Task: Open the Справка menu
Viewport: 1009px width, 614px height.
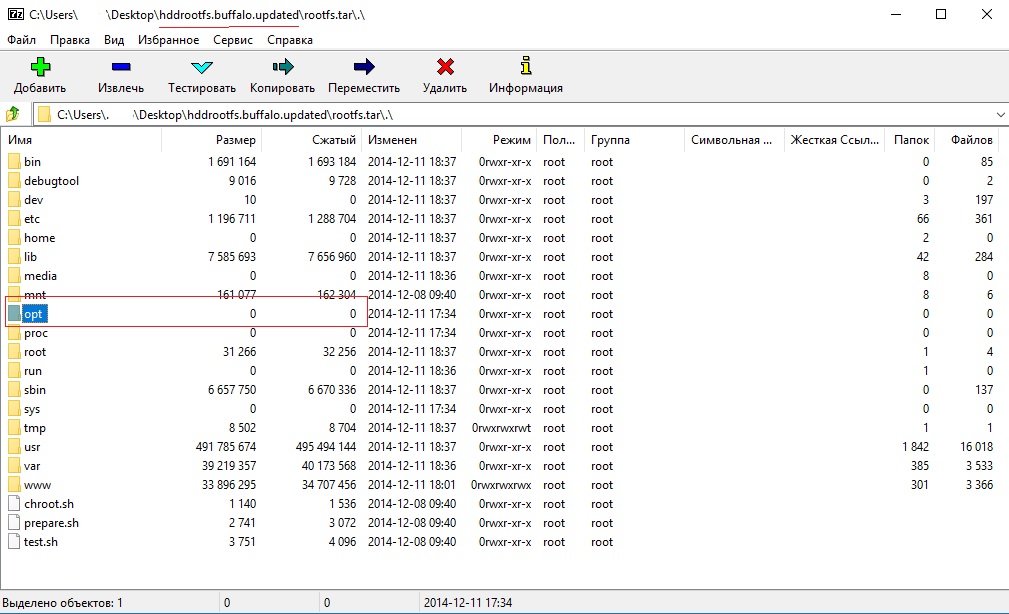Action: (290, 40)
